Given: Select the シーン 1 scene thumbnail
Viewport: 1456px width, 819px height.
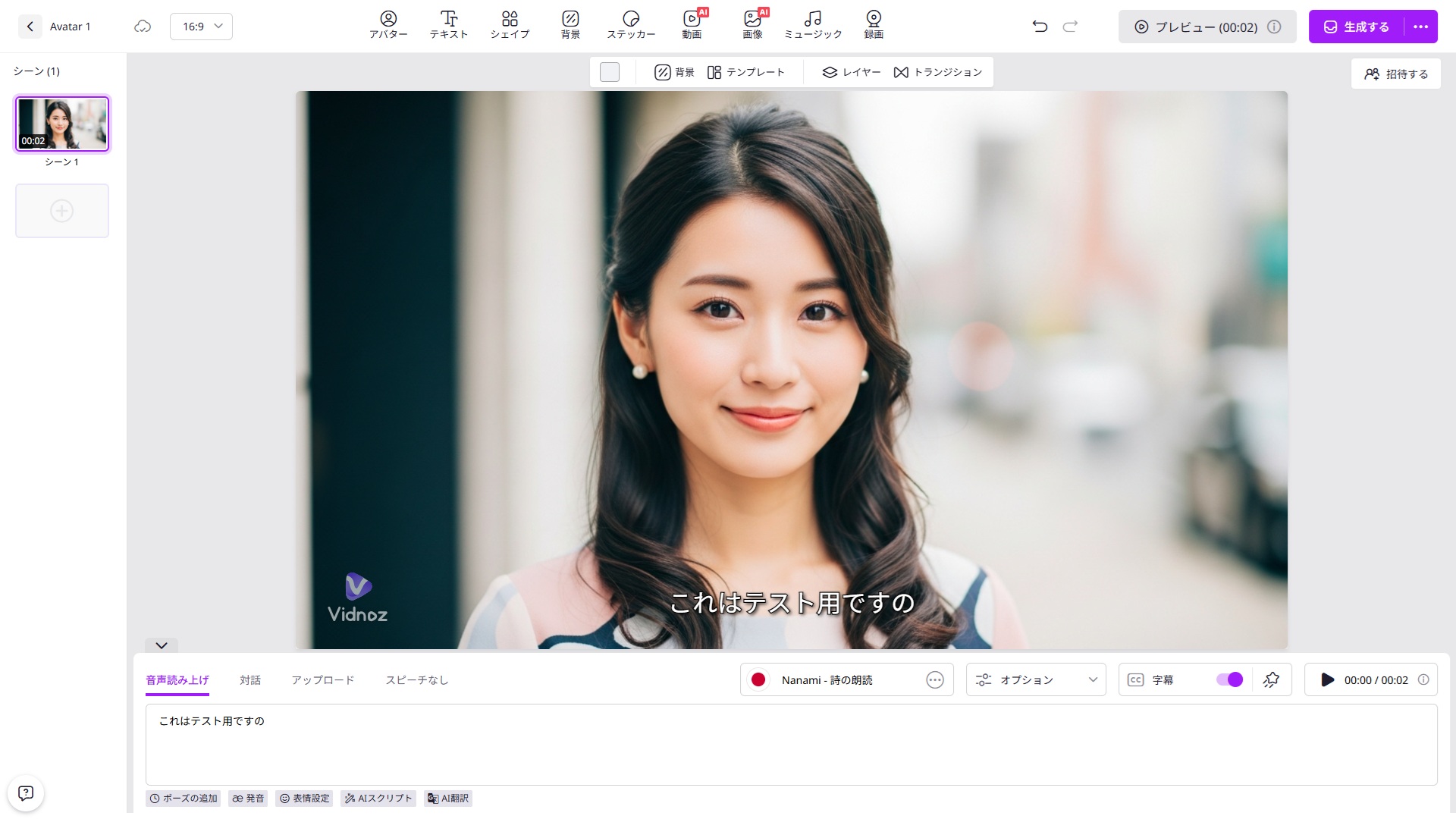Looking at the screenshot, I should (x=62, y=124).
